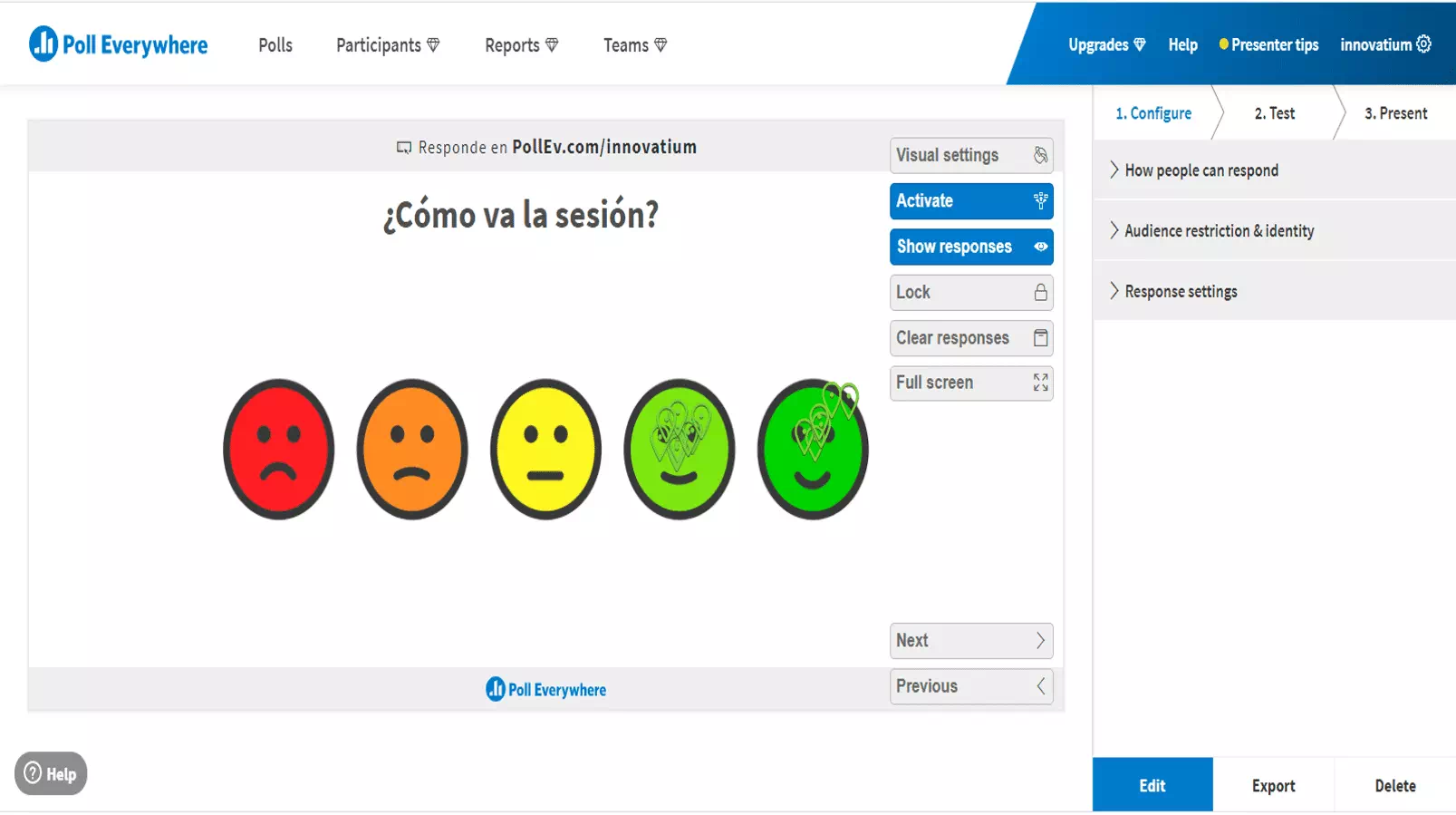1456x815 pixels.
Task: Click the dark green happy face
Action: point(812,450)
